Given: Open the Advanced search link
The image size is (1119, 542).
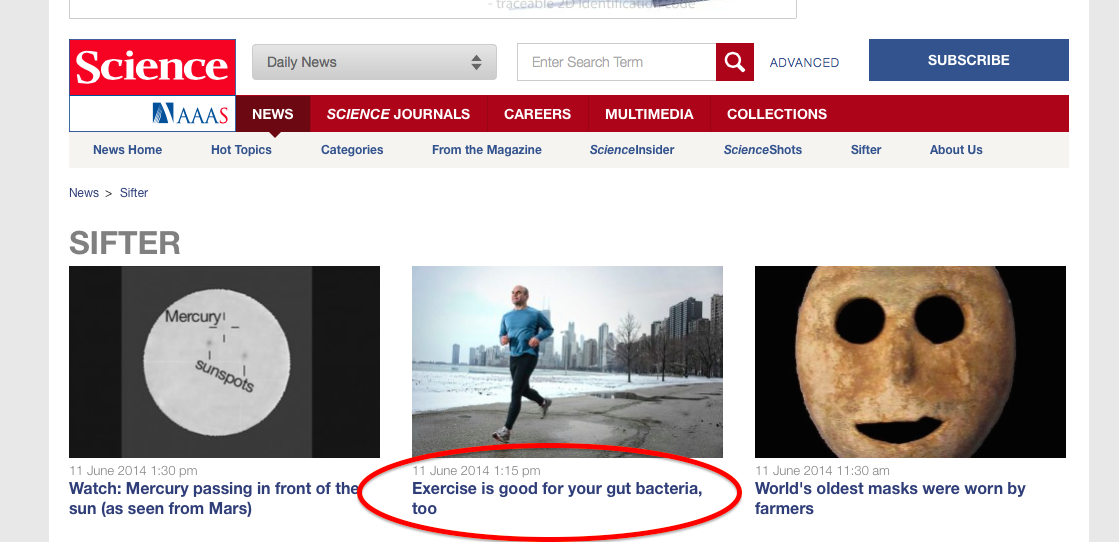Looking at the screenshot, I should tap(804, 62).
